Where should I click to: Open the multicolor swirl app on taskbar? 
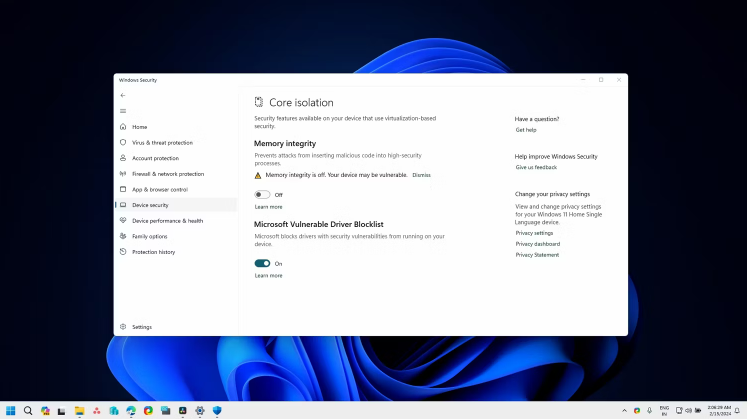tap(148, 410)
